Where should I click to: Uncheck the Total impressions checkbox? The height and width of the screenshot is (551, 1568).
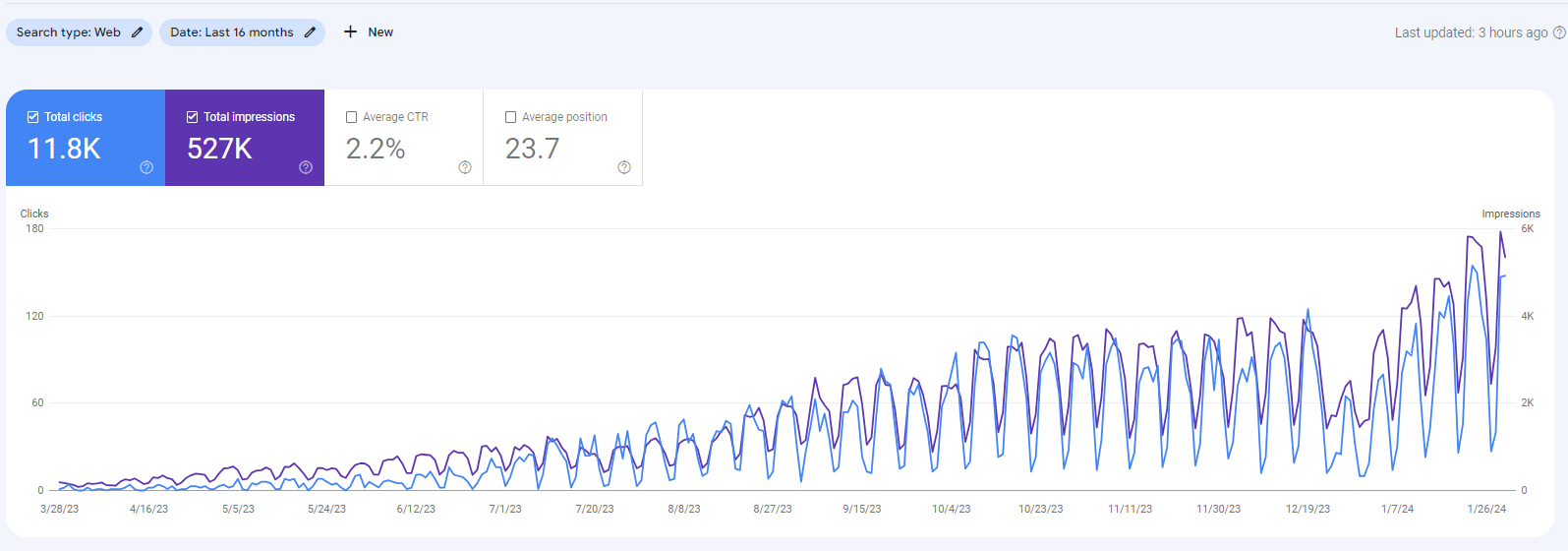[193, 117]
